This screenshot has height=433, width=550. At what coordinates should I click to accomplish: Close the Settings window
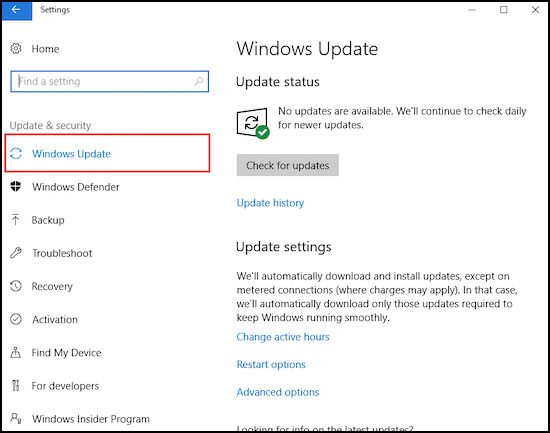[535, 10]
